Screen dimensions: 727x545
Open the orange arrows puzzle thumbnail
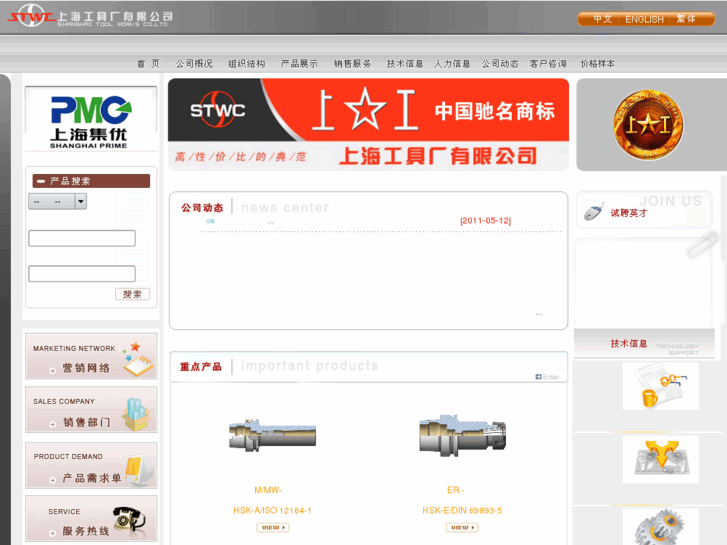pos(660,459)
